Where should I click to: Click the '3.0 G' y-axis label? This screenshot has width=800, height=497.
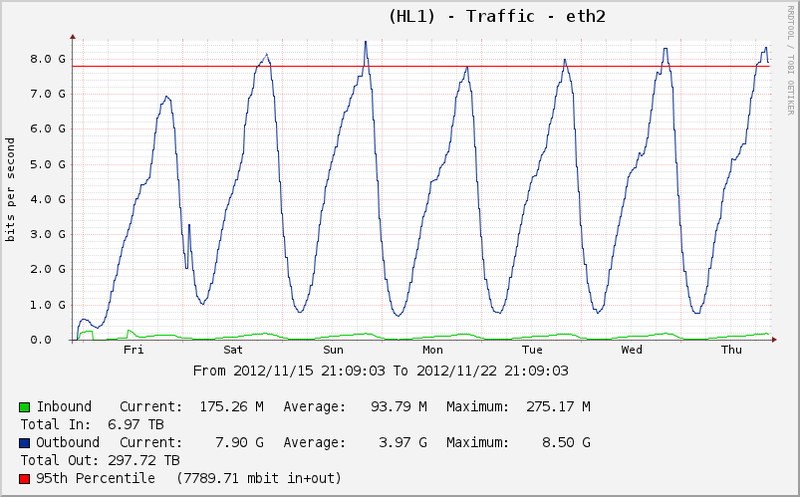[48, 235]
